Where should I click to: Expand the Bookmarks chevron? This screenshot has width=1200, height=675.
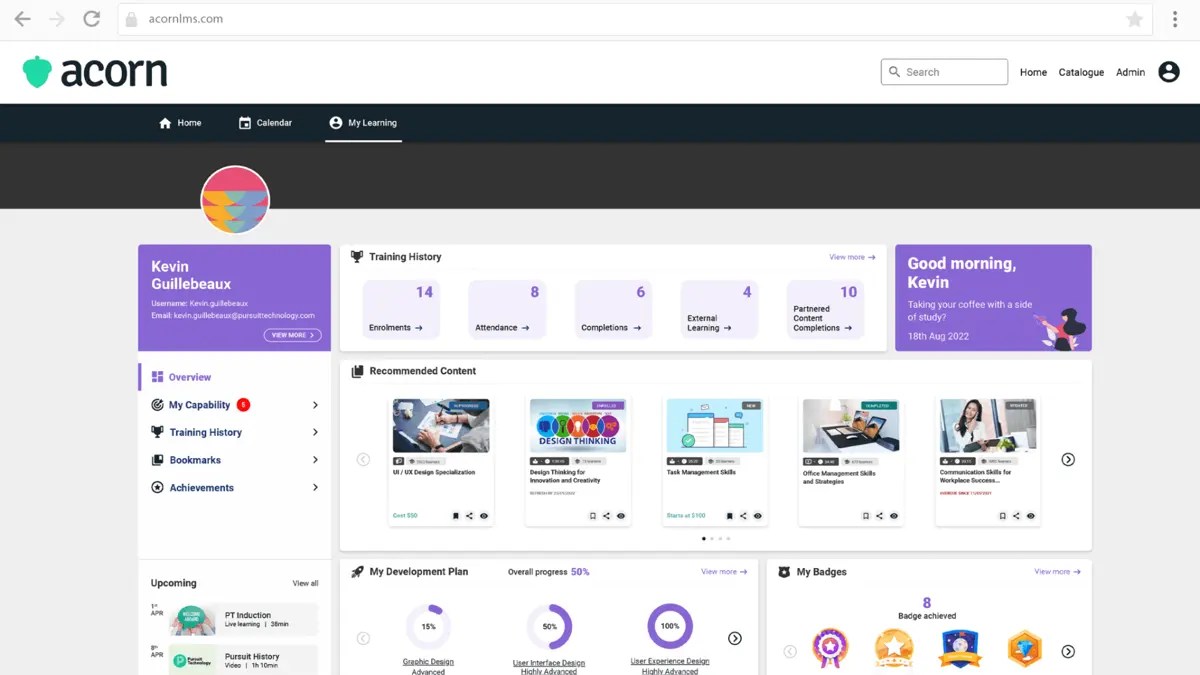coord(315,460)
